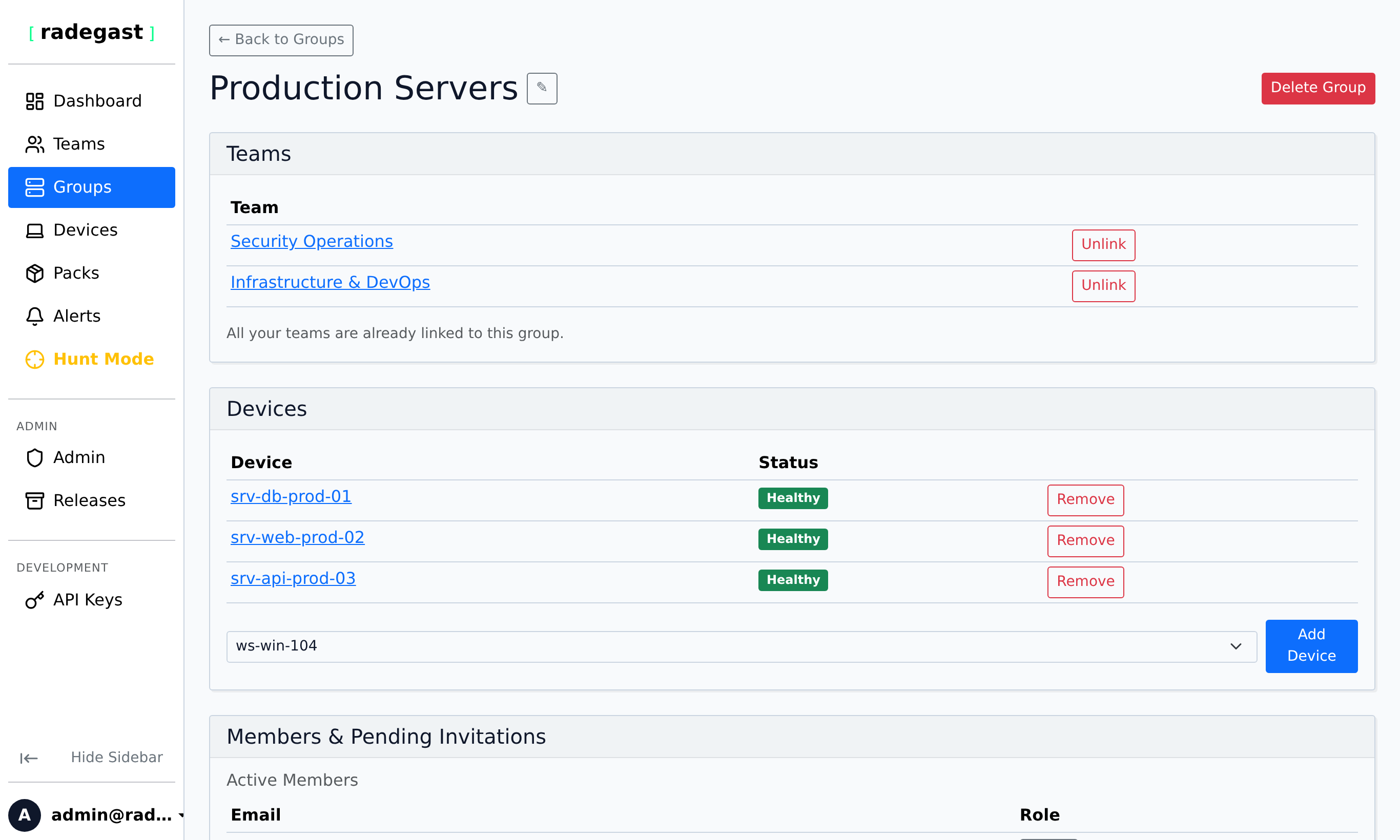Viewport: 1400px width, 840px height.
Task: Click the Admin shield icon
Action: point(34,457)
